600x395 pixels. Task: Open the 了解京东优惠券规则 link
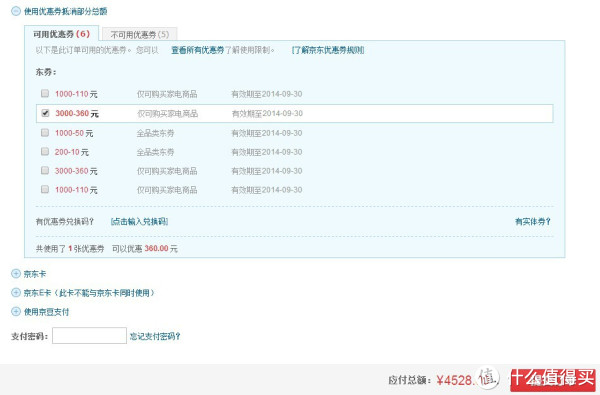tap(328, 50)
